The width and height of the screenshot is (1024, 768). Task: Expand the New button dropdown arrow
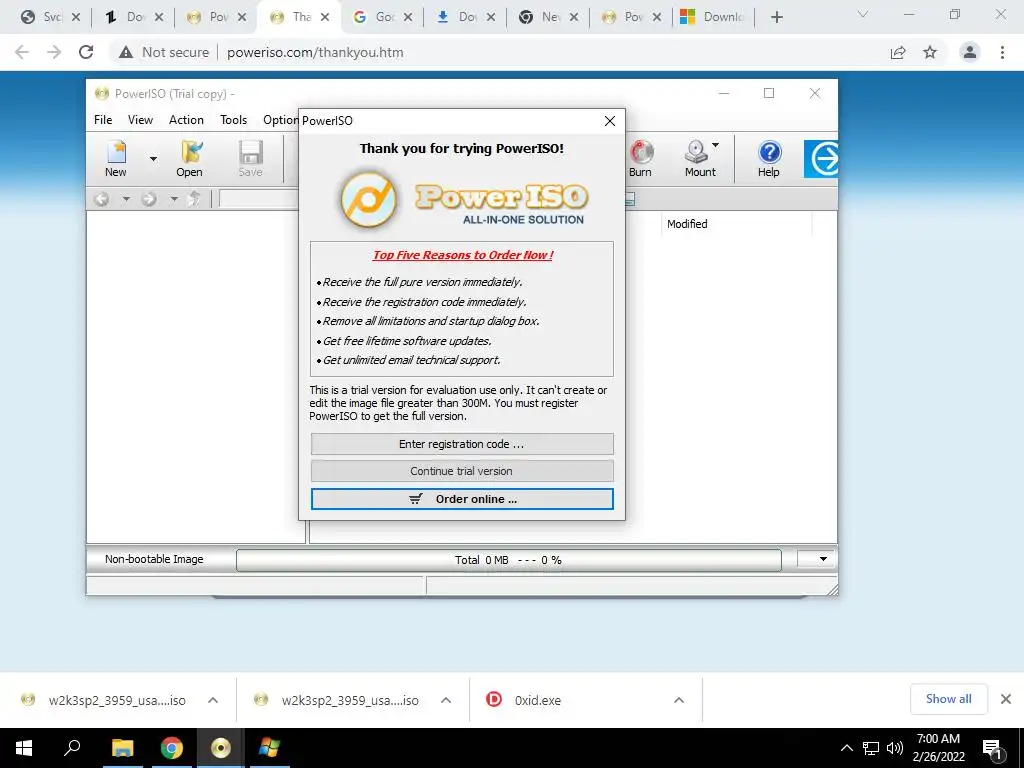pyautogui.click(x=153, y=159)
